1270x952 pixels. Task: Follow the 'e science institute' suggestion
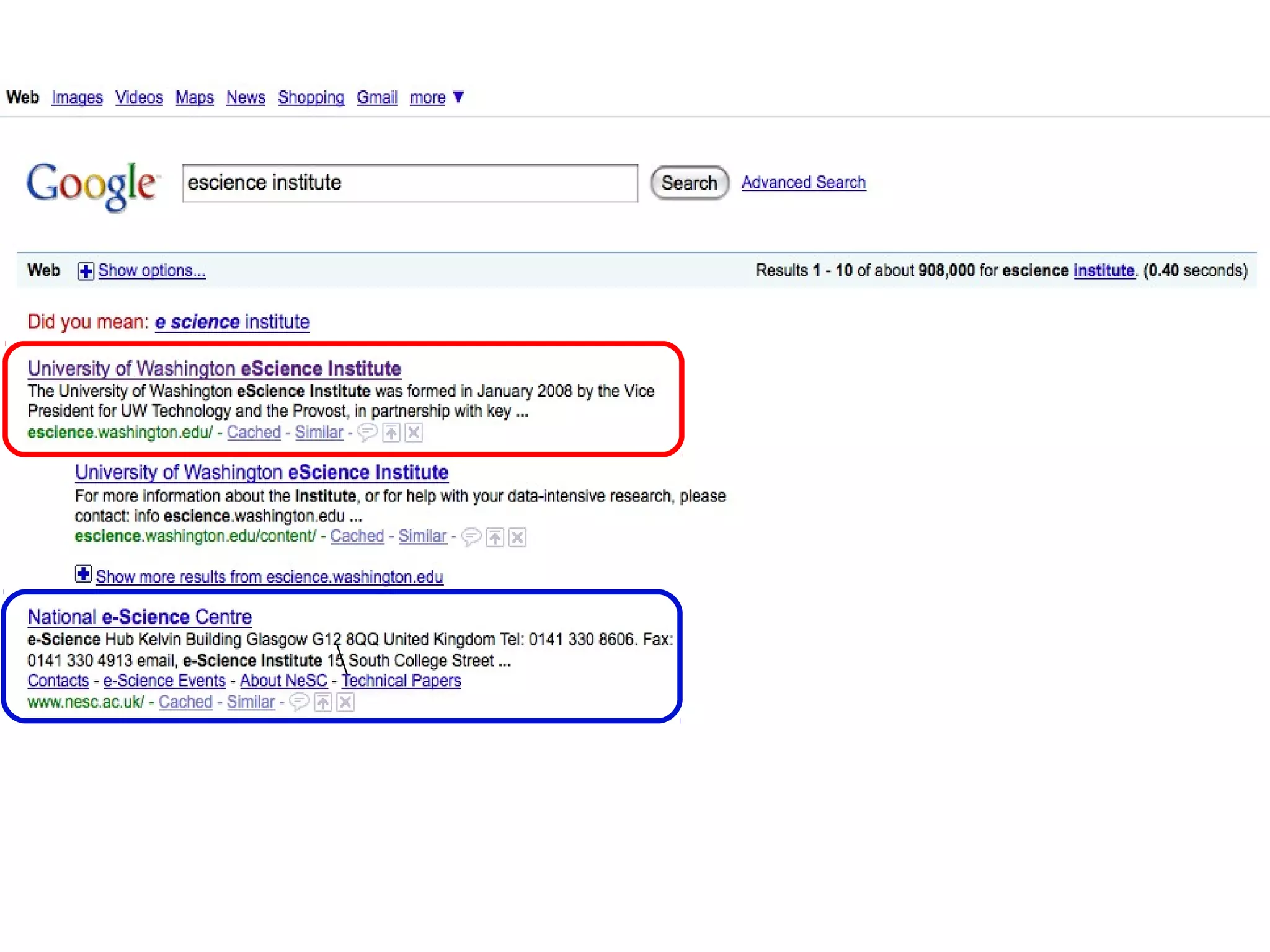coord(232,322)
